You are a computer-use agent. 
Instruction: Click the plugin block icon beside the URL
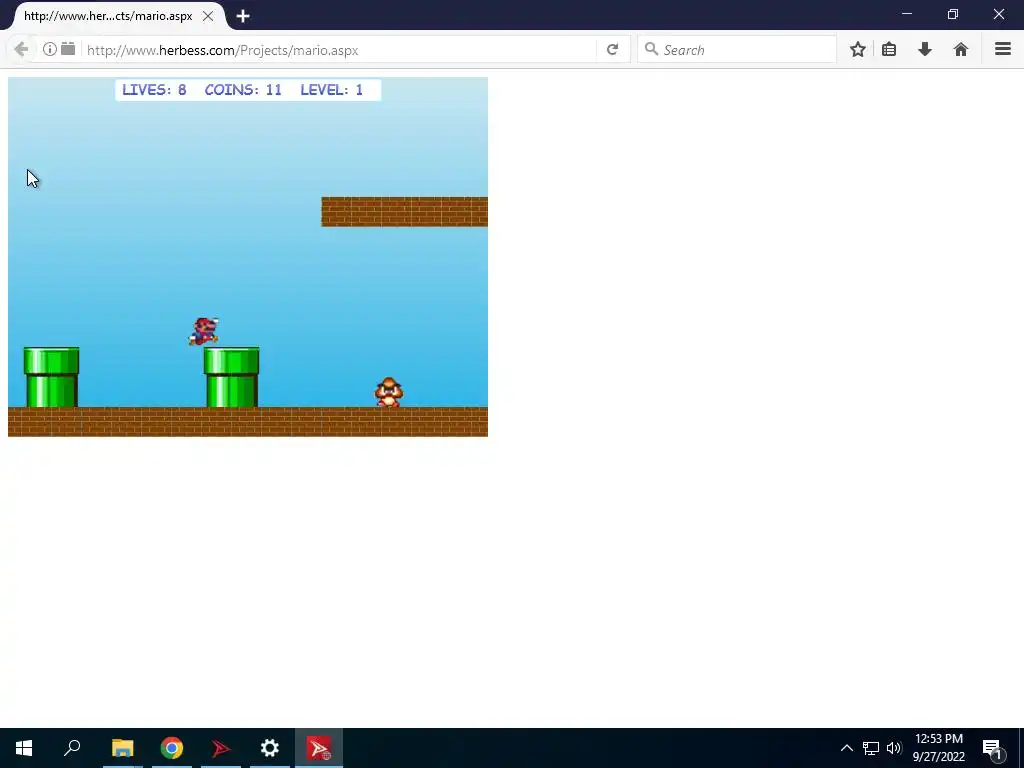tap(68, 49)
